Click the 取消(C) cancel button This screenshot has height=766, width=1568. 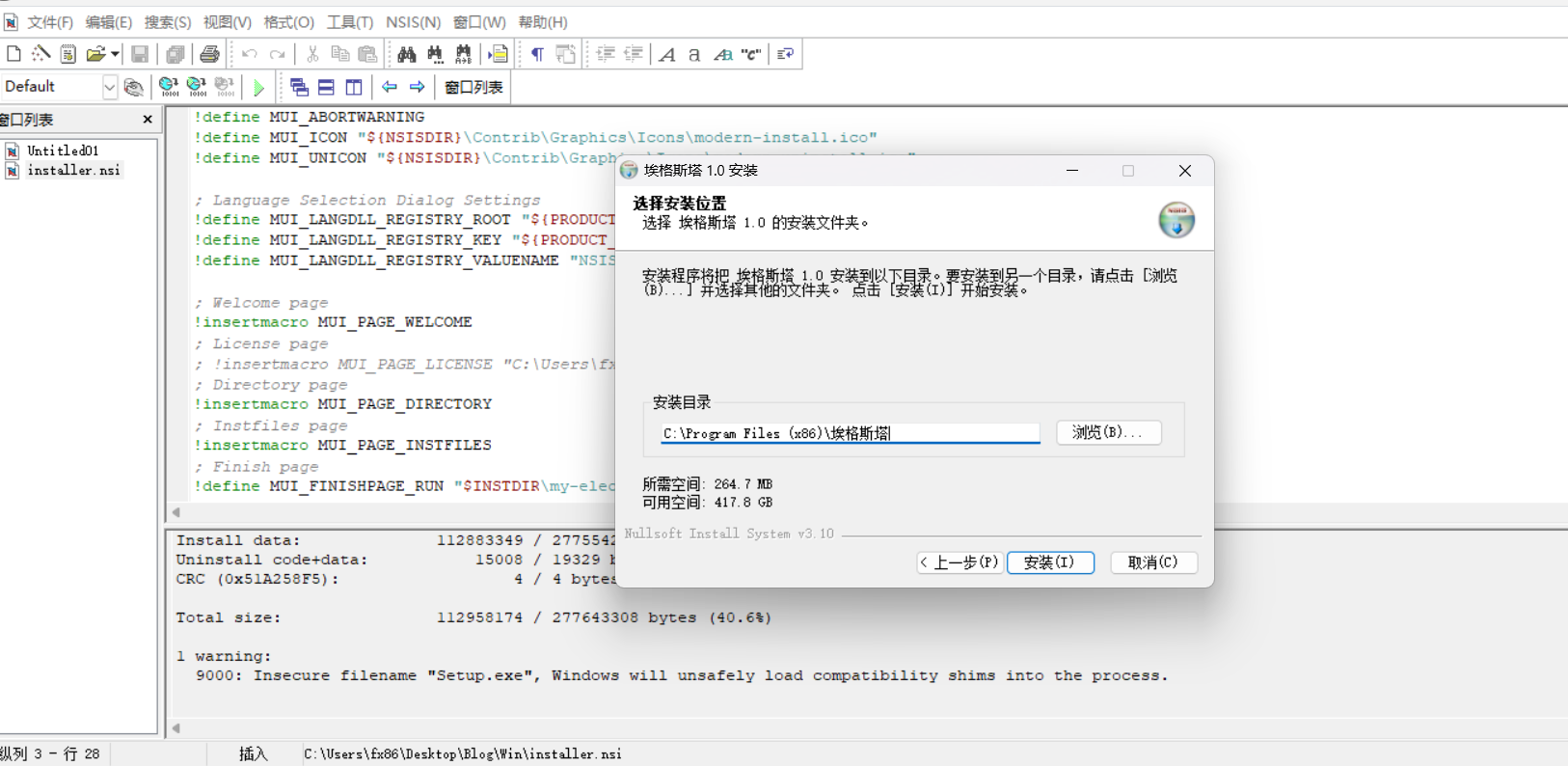(1153, 562)
